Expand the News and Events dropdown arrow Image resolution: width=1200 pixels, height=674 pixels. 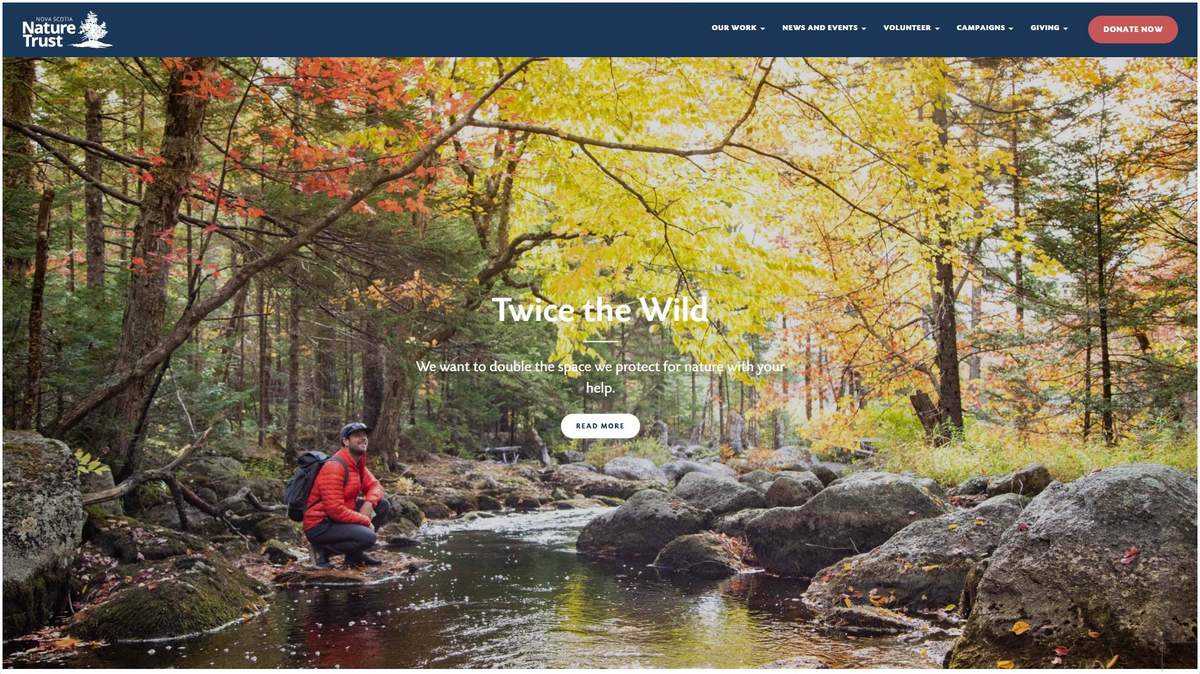click(863, 29)
